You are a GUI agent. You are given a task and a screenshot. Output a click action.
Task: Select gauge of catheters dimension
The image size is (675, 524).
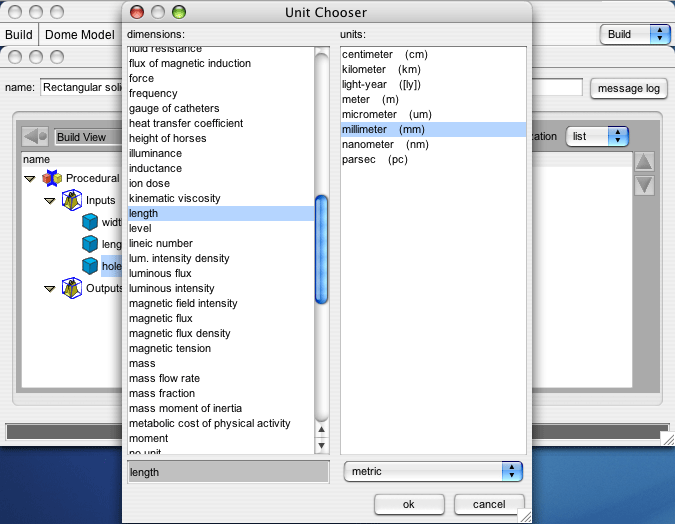[221, 109]
